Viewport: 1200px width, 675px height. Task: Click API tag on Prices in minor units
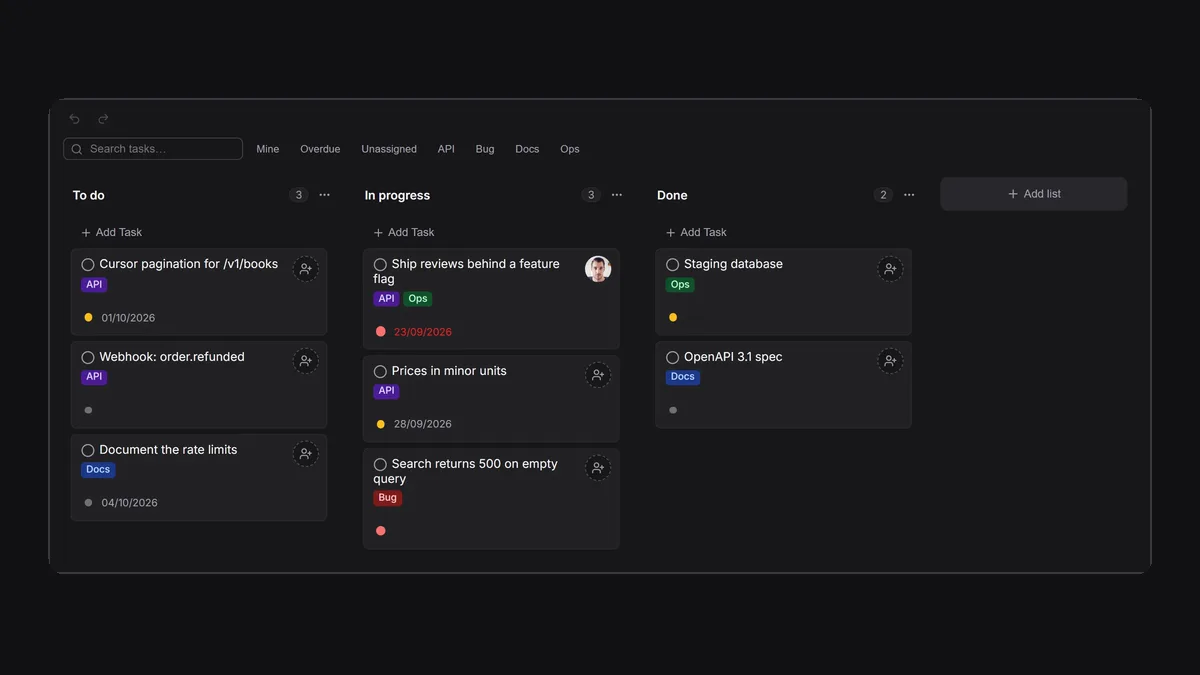tap(386, 391)
